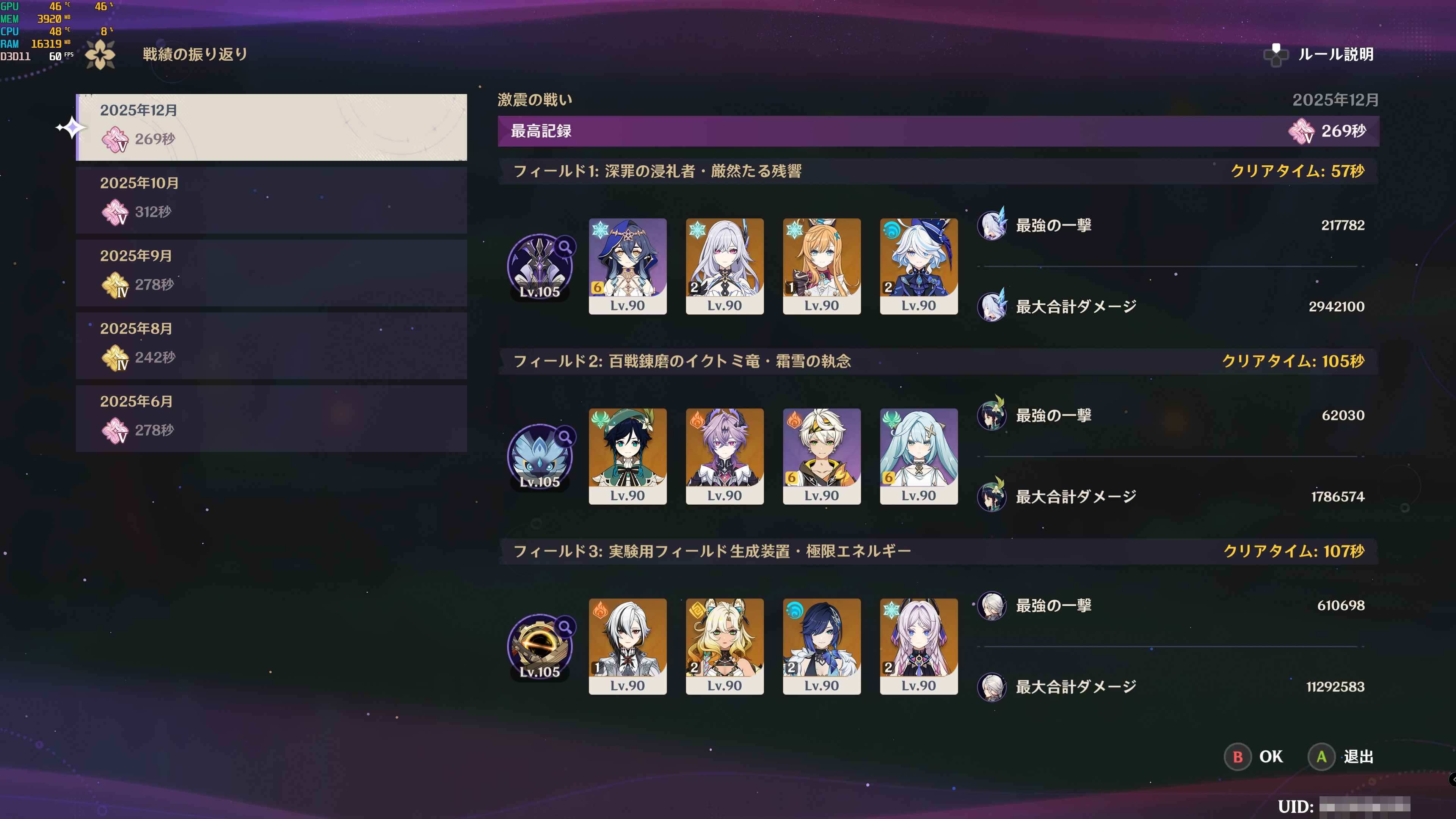Click the gold flower emblem beside 戦績の振り返り
This screenshot has height=819, width=1456.
click(x=100, y=55)
